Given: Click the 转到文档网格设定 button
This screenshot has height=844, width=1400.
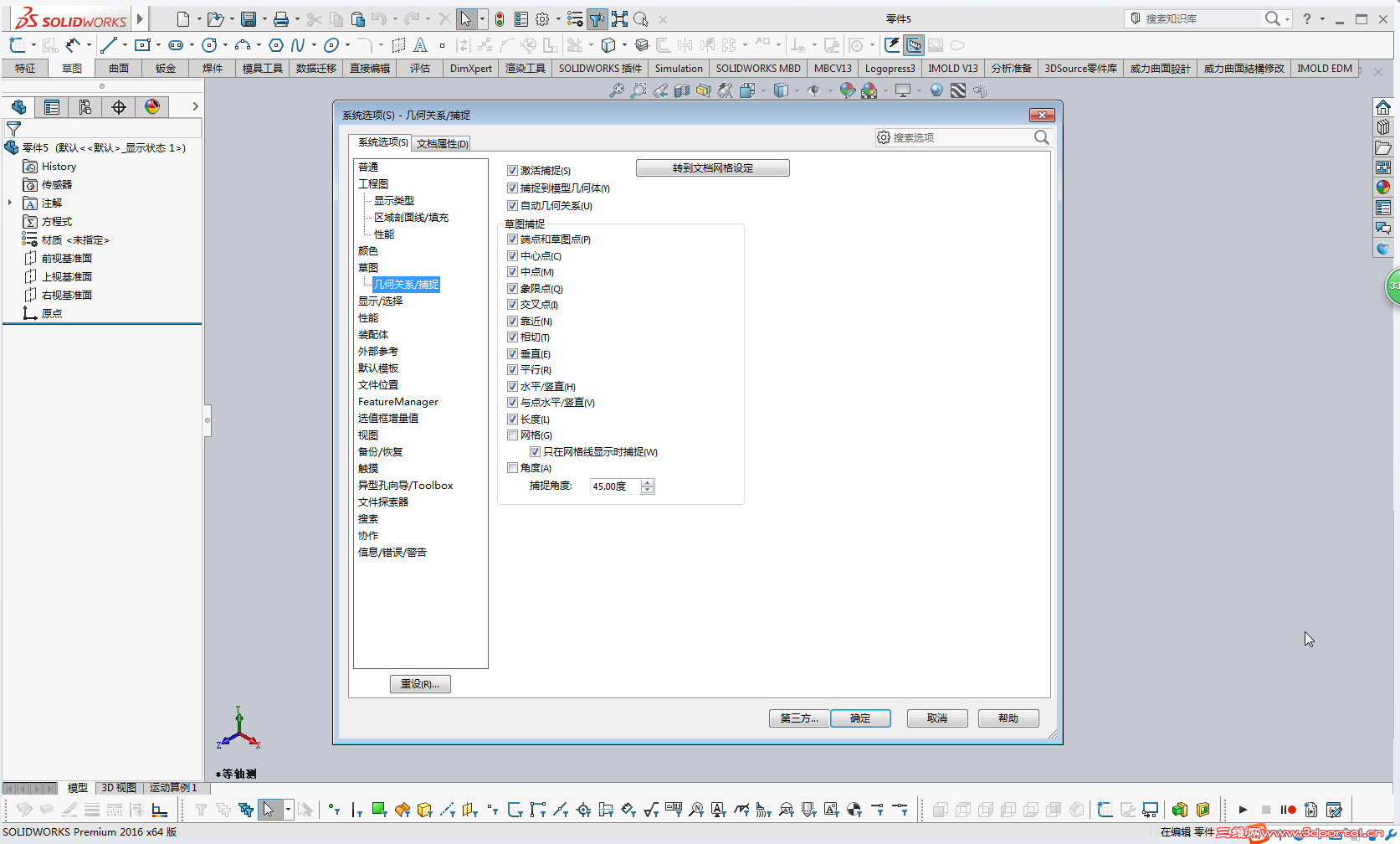Looking at the screenshot, I should coord(713,168).
